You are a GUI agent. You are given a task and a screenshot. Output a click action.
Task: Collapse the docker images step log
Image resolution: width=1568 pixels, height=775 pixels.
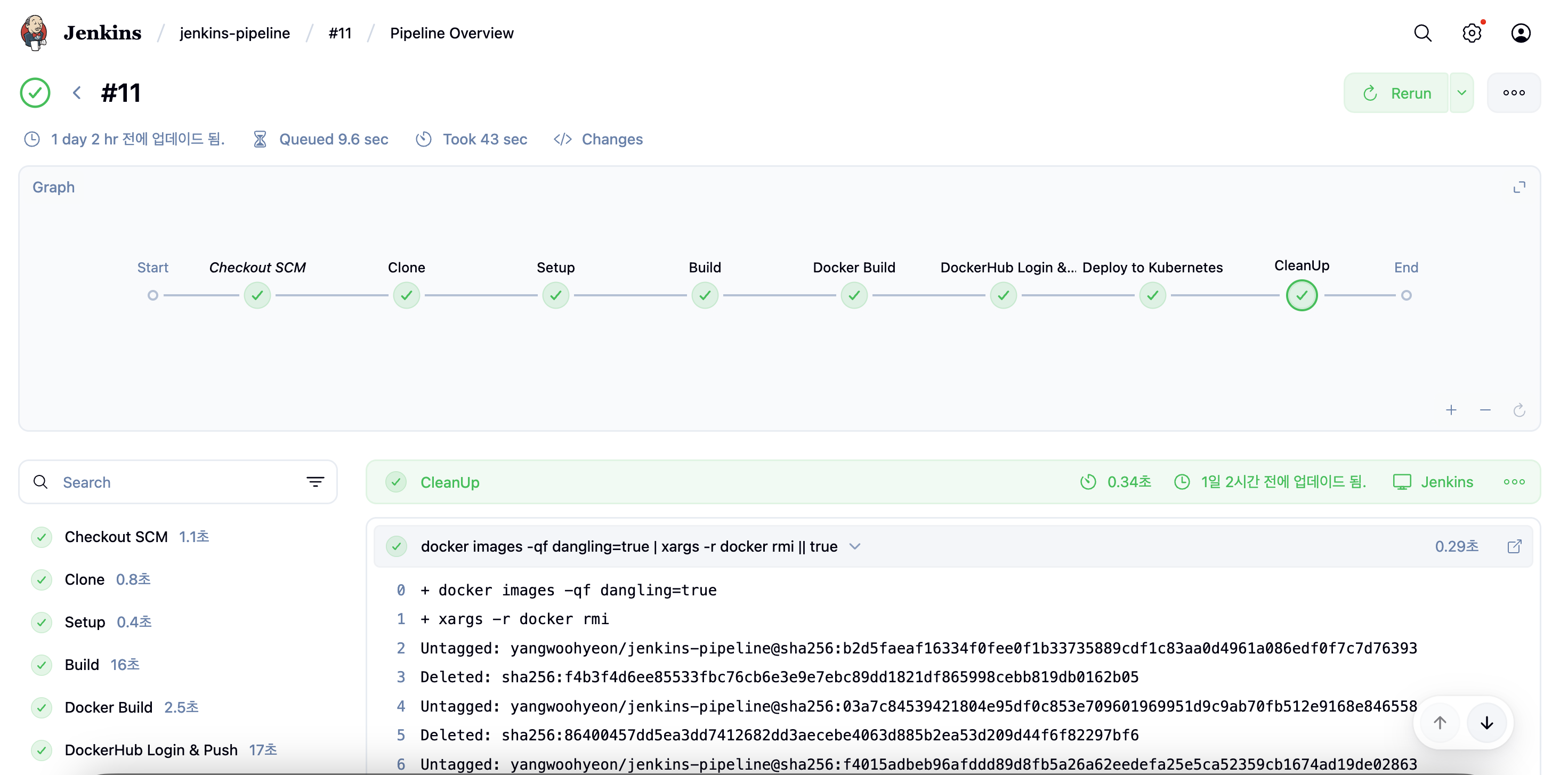[x=854, y=546]
